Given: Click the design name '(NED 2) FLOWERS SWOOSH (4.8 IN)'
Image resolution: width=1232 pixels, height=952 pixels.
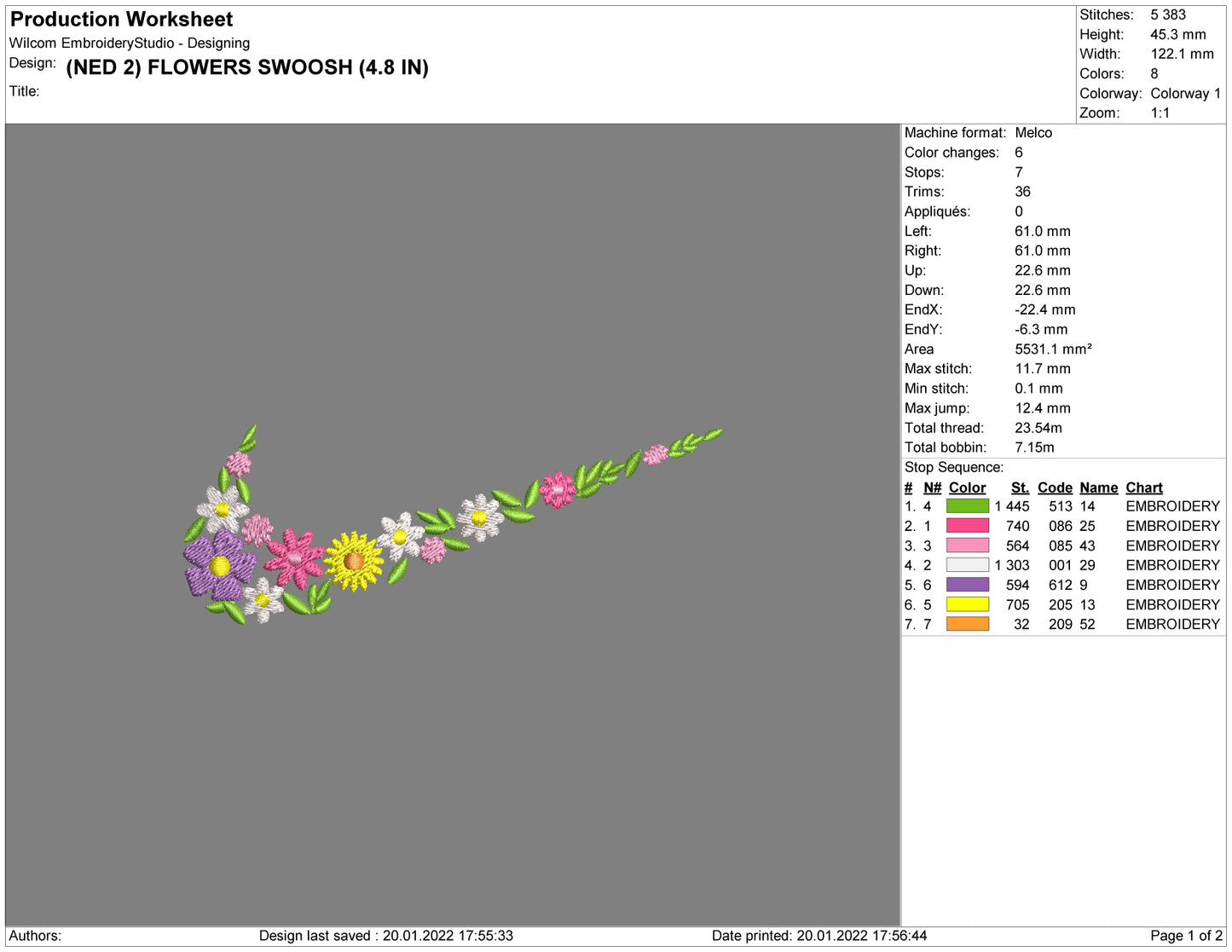Looking at the screenshot, I should coord(247,67).
